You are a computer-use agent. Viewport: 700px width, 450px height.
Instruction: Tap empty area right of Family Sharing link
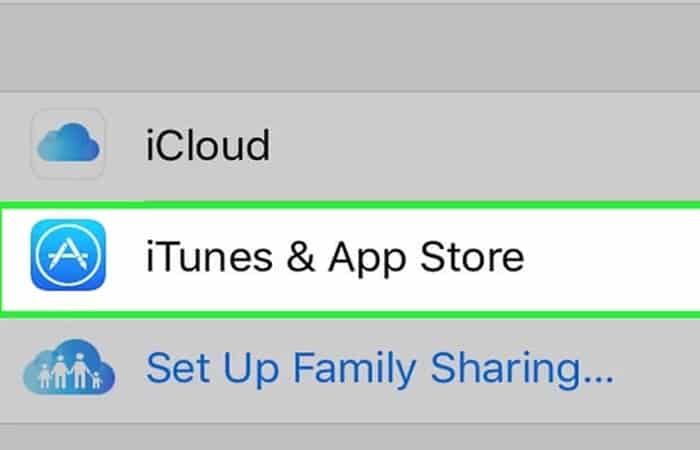[658, 371]
